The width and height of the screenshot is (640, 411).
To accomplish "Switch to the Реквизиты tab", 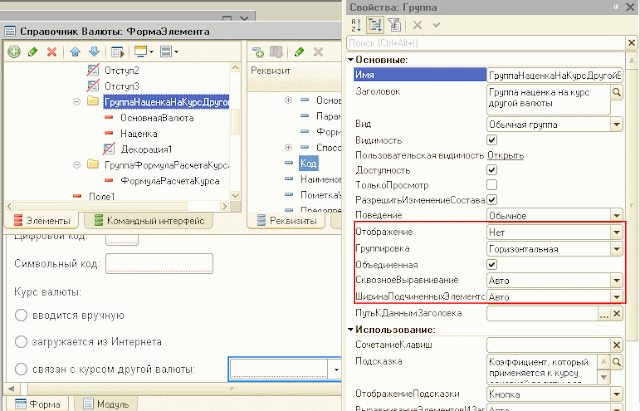I will coord(287,221).
